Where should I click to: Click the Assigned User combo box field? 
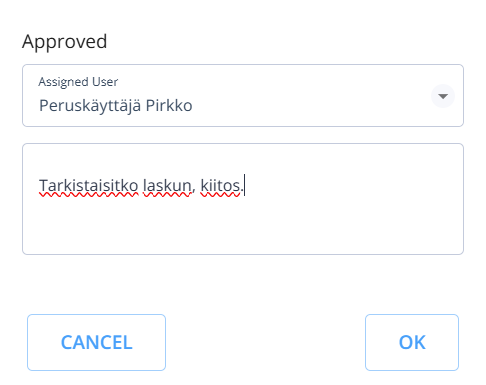click(x=243, y=95)
